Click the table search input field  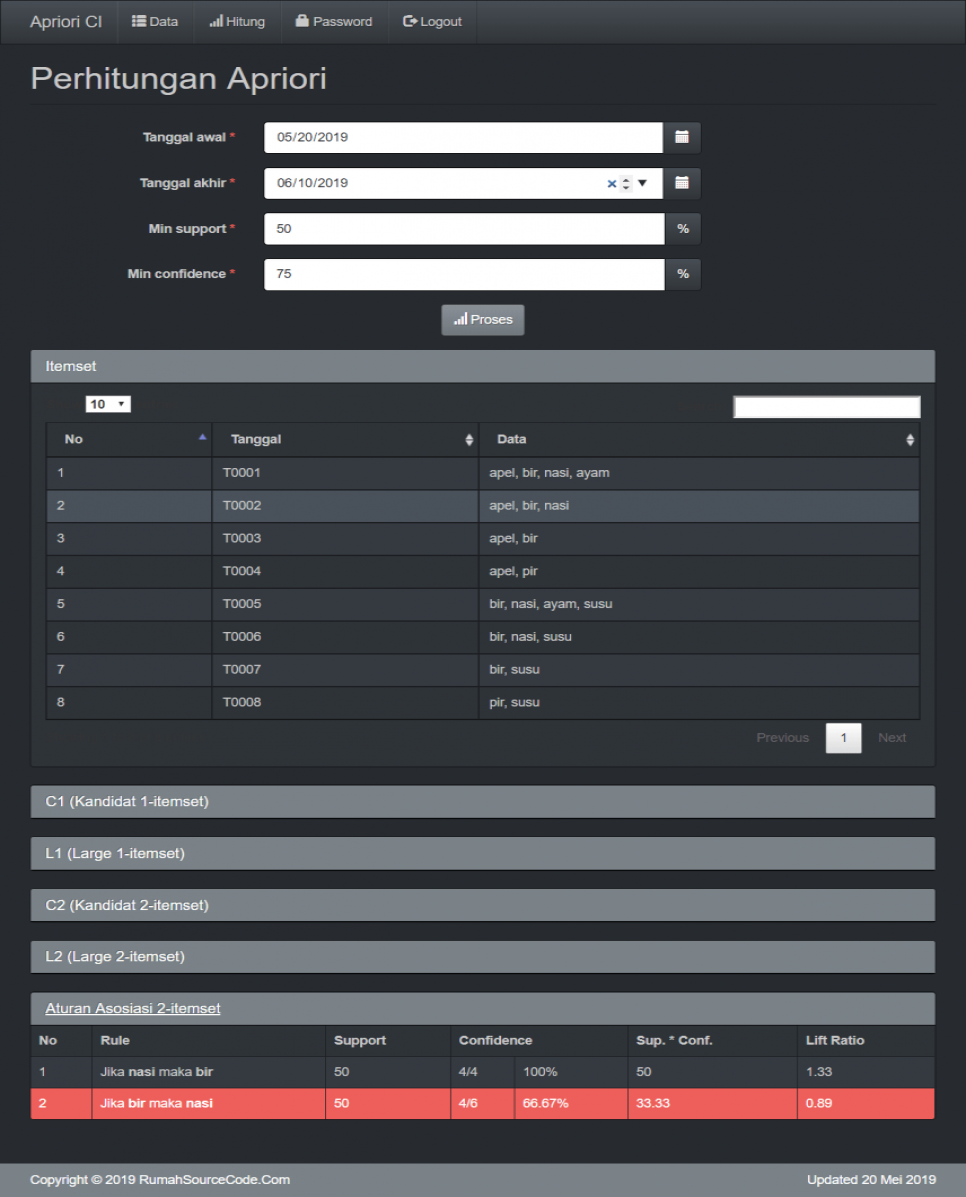pyautogui.click(x=826, y=406)
